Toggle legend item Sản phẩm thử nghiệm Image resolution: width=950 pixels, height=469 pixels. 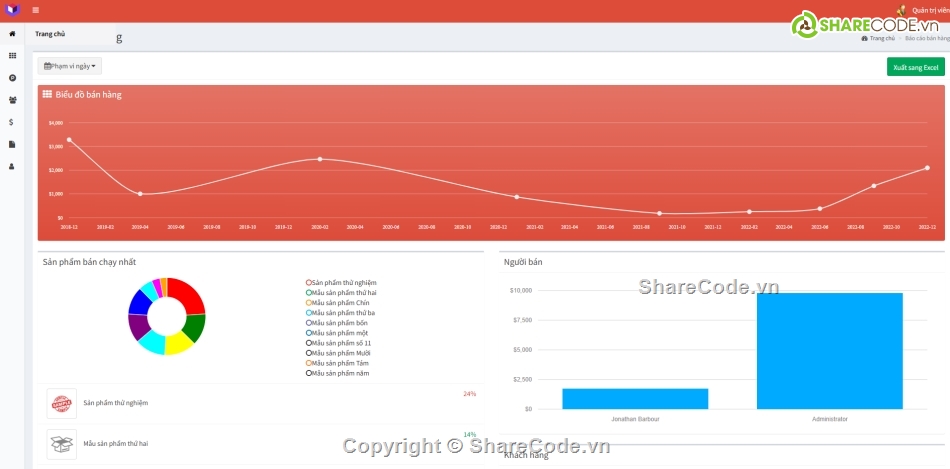[341, 283]
